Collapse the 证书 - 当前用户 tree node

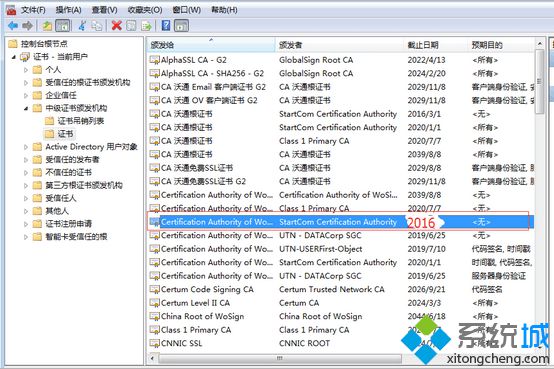[x=14, y=57]
